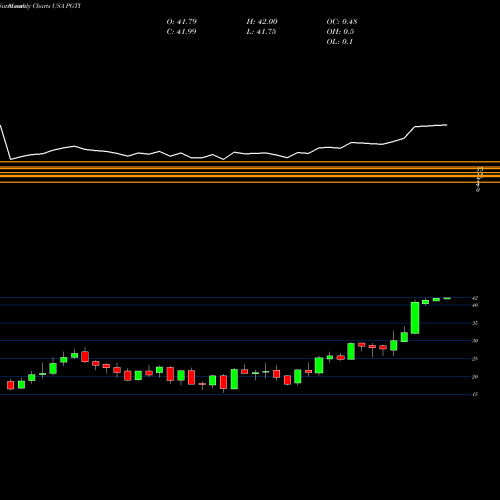Click the high value H: 42.00
Screen dimensions: 500x500
[x=262, y=22]
